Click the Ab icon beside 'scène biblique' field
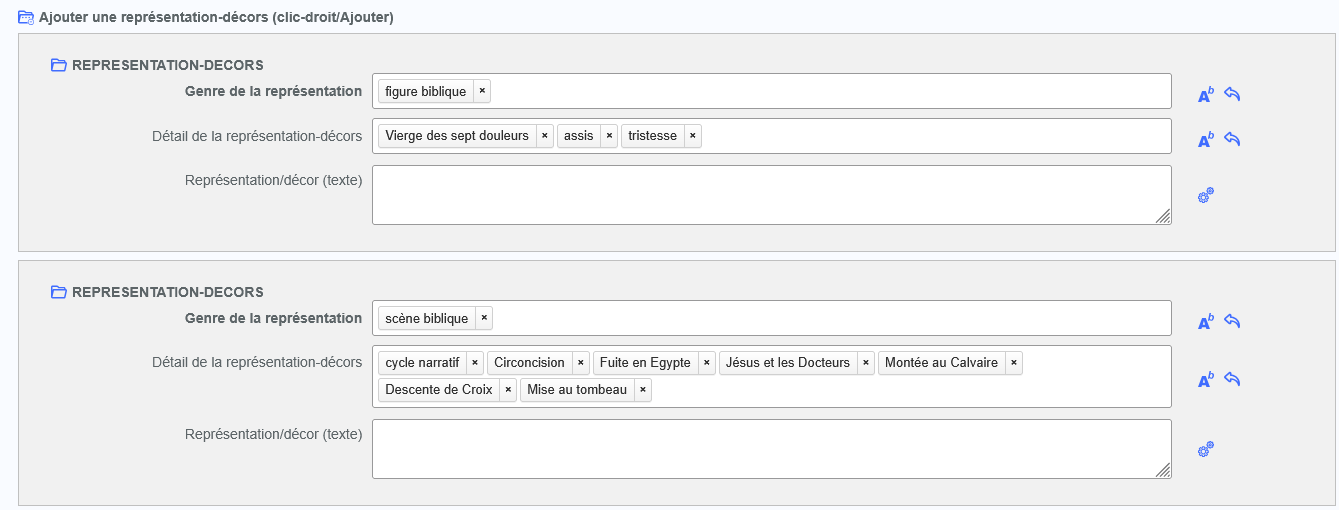Screen dimensions: 1339x510 (x=1205, y=322)
